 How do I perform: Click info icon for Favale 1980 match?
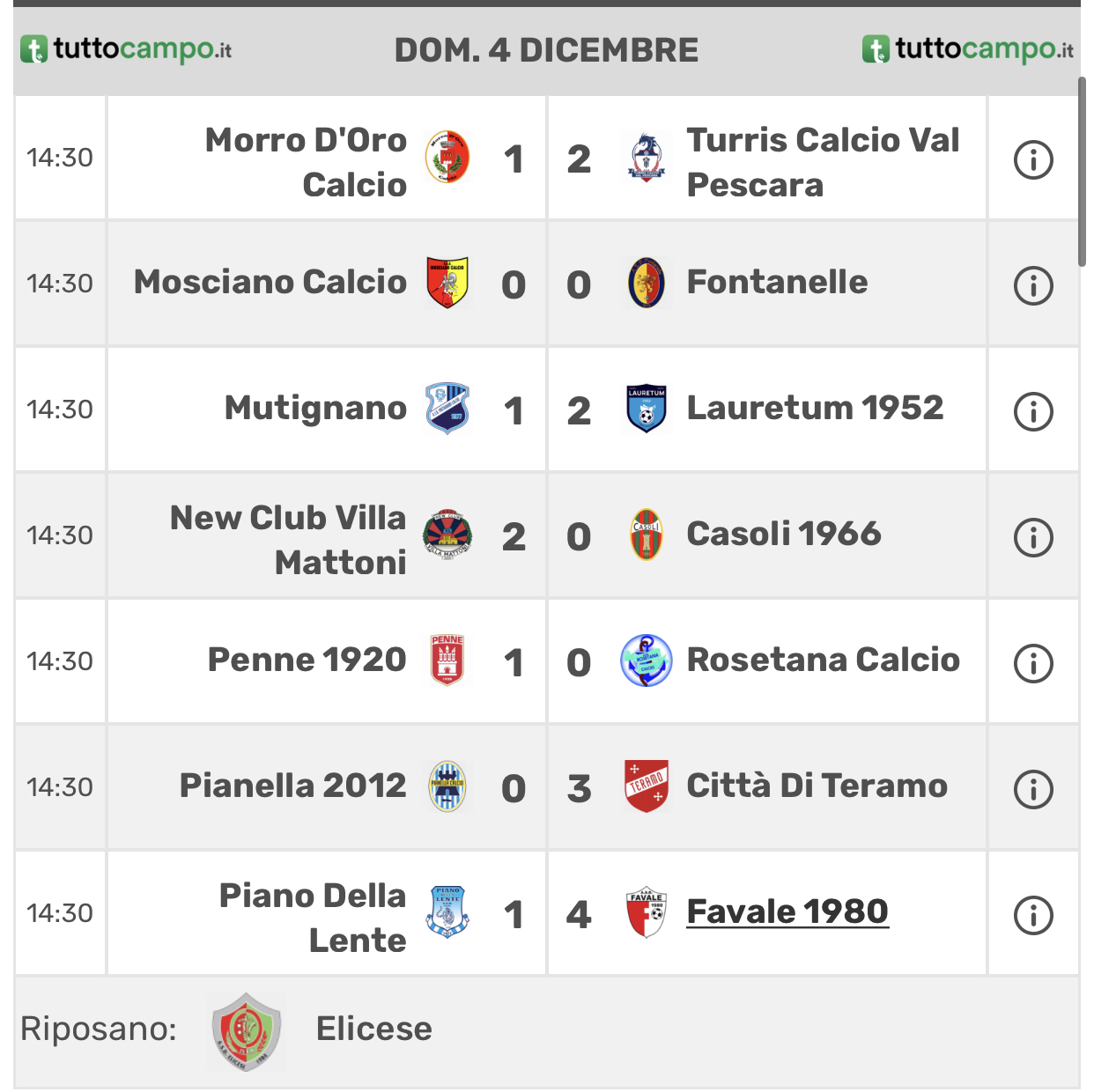tap(1033, 915)
